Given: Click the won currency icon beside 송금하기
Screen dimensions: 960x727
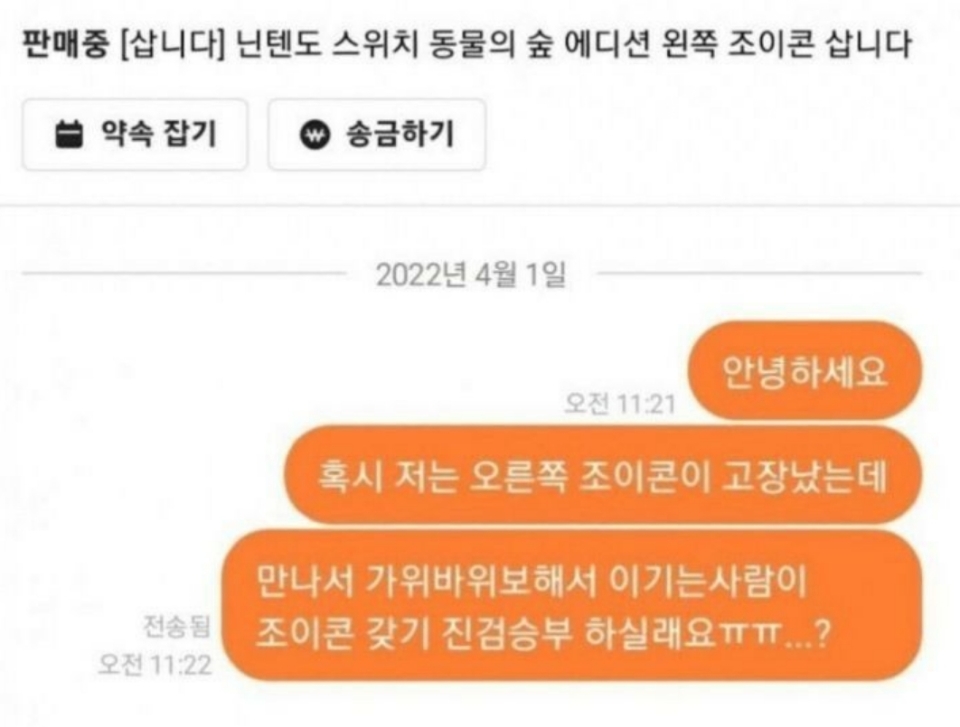Looking at the screenshot, I should click(x=314, y=134).
